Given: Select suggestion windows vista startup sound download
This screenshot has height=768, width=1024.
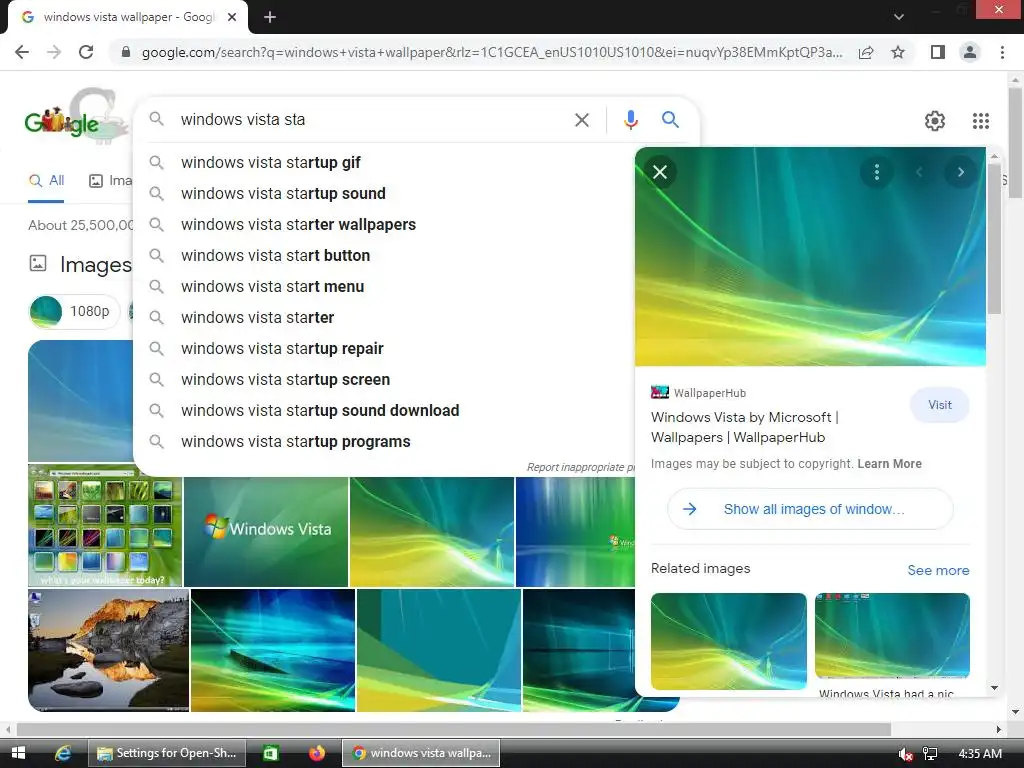Looking at the screenshot, I should tap(383, 411).
